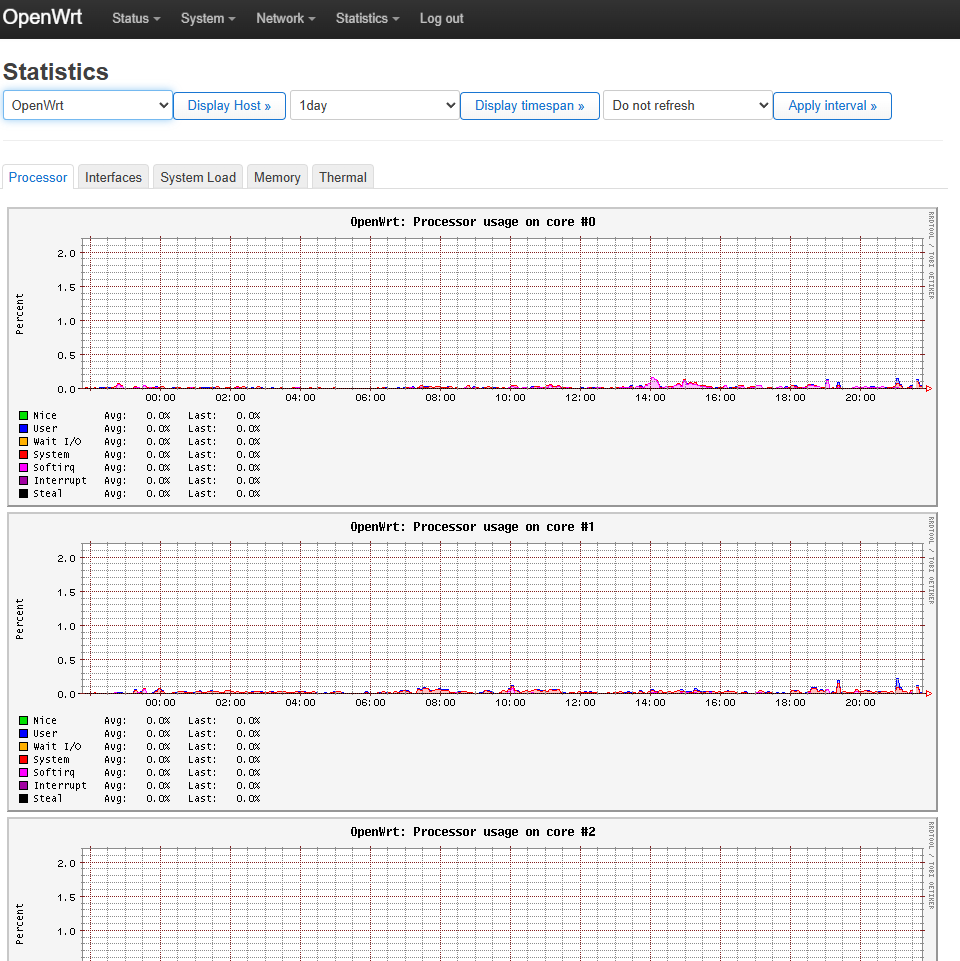Select the Thermal tab

(343, 177)
